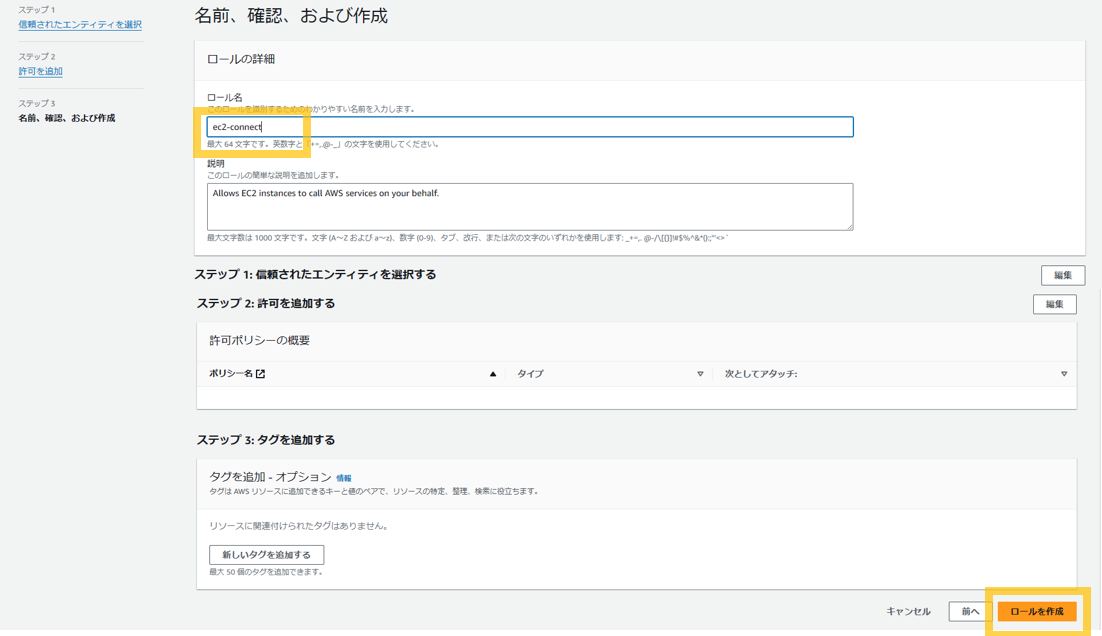Click the sort arrow in the タイプ column

tap(700, 374)
